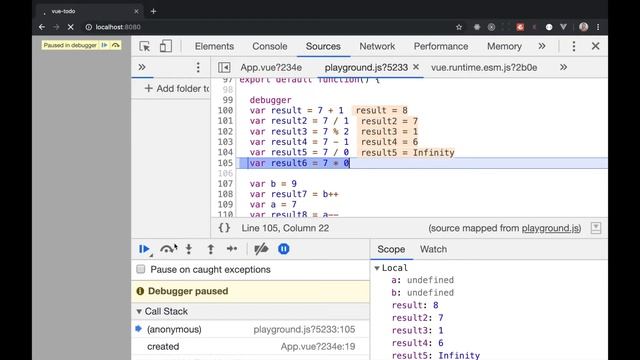Select the (anonymous) call stack frame
The height and width of the screenshot is (360, 640).
pyautogui.click(x=250, y=329)
